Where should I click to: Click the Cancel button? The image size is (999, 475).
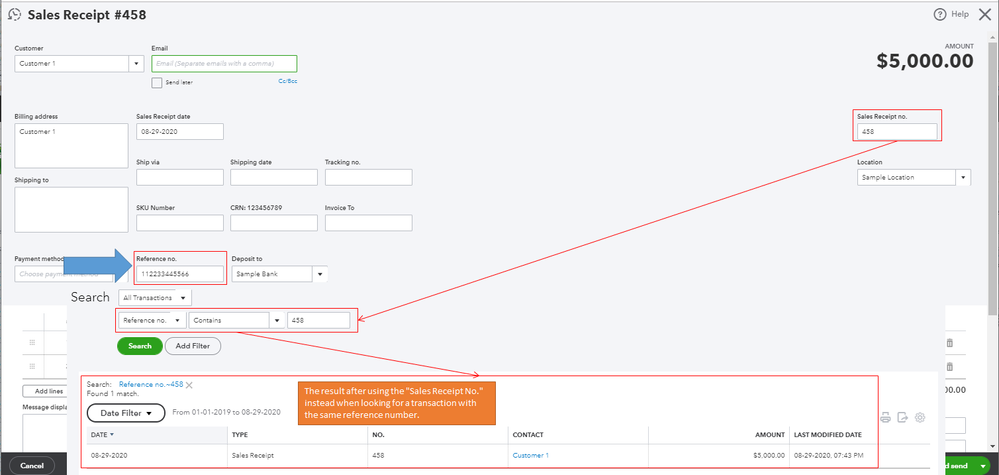coord(32,465)
